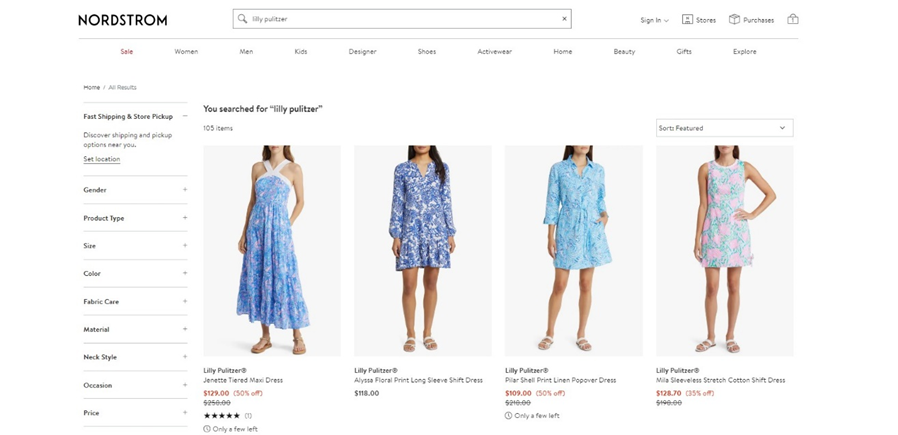Open the Sale menu item
The width and height of the screenshot is (898, 435).
pyautogui.click(x=127, y=51)
